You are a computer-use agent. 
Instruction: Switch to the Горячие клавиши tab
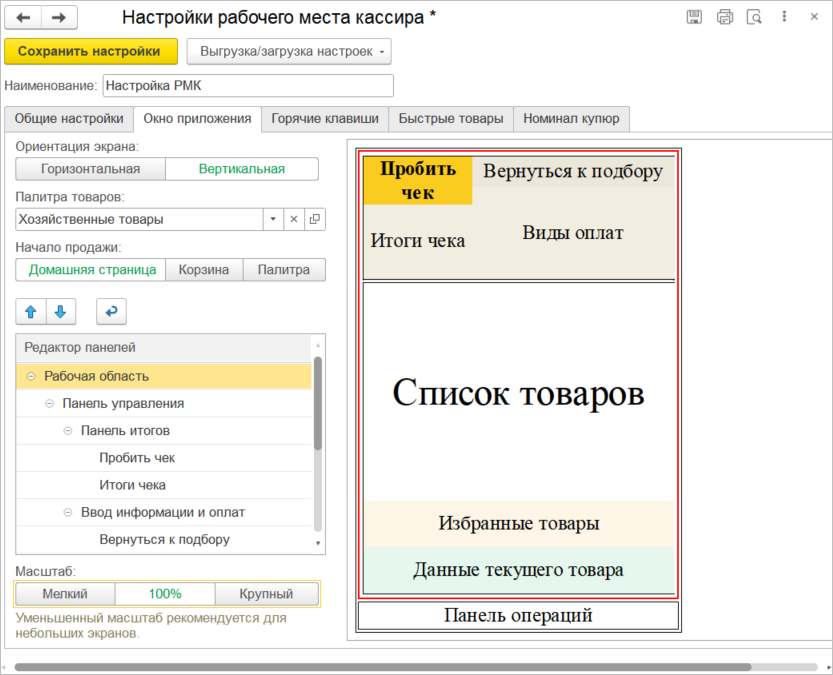[x=324, y=119]
